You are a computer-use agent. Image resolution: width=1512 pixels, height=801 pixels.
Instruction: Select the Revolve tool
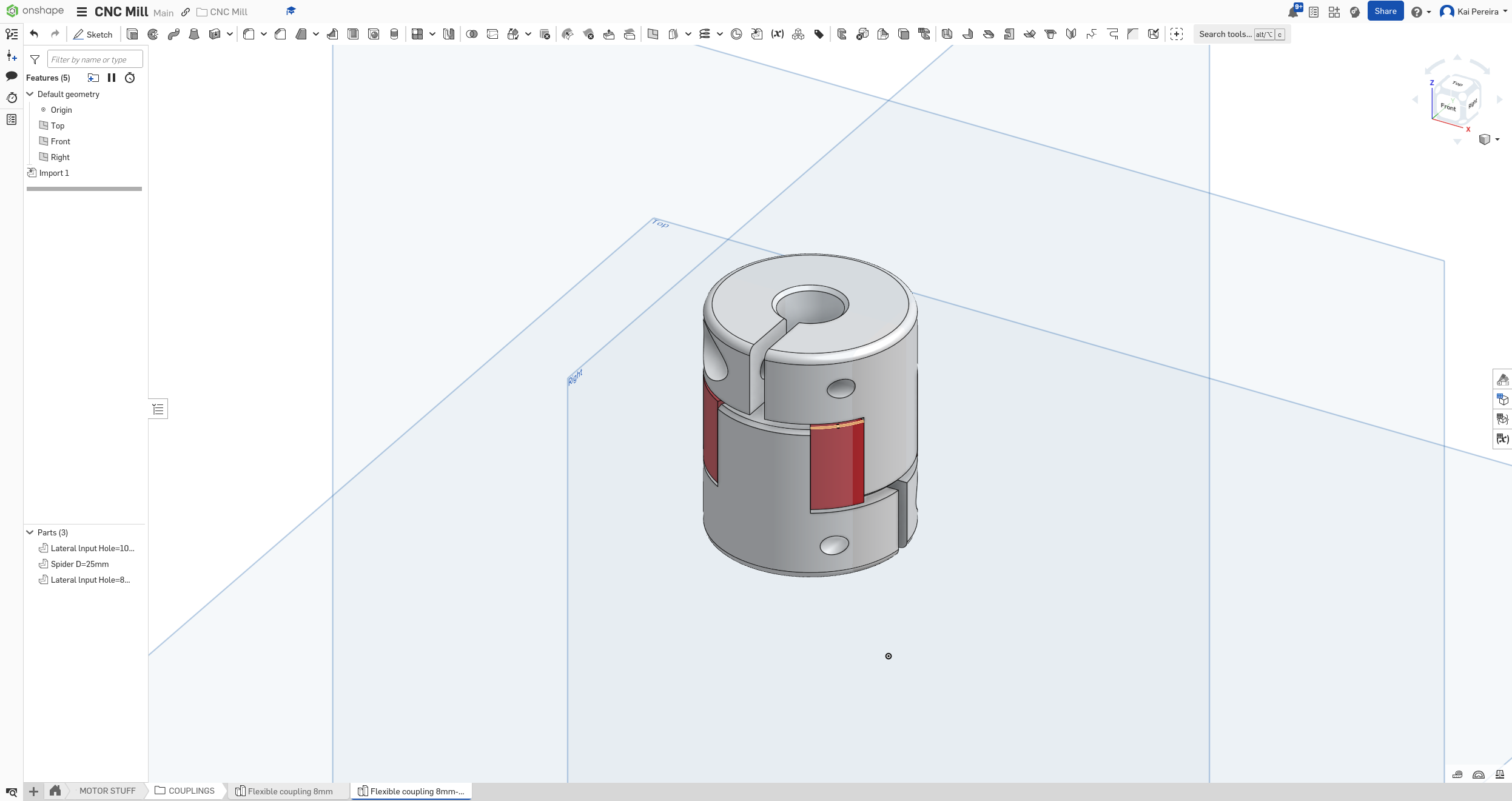[153, 34]
